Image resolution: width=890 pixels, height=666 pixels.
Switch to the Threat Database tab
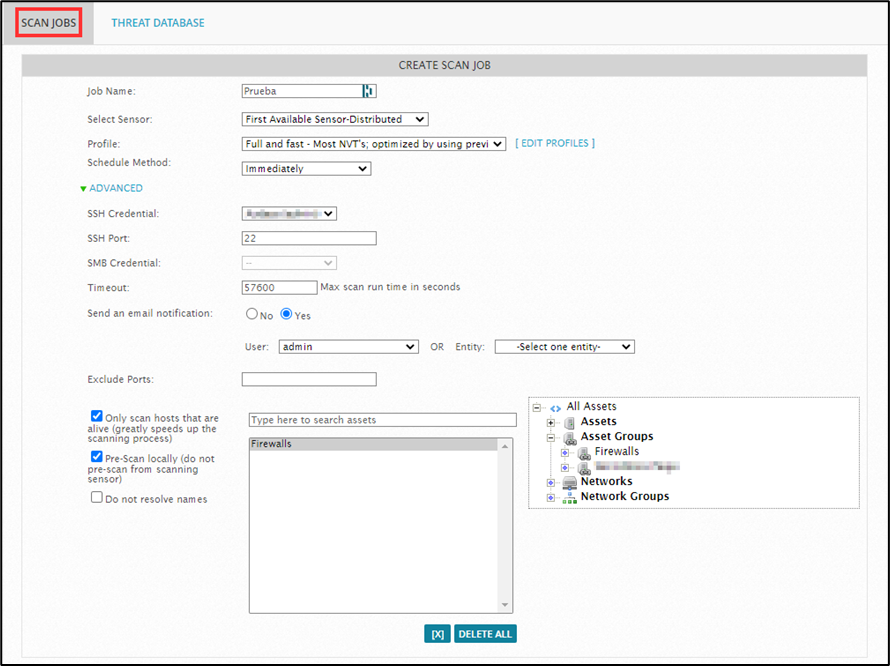point(158,23)
